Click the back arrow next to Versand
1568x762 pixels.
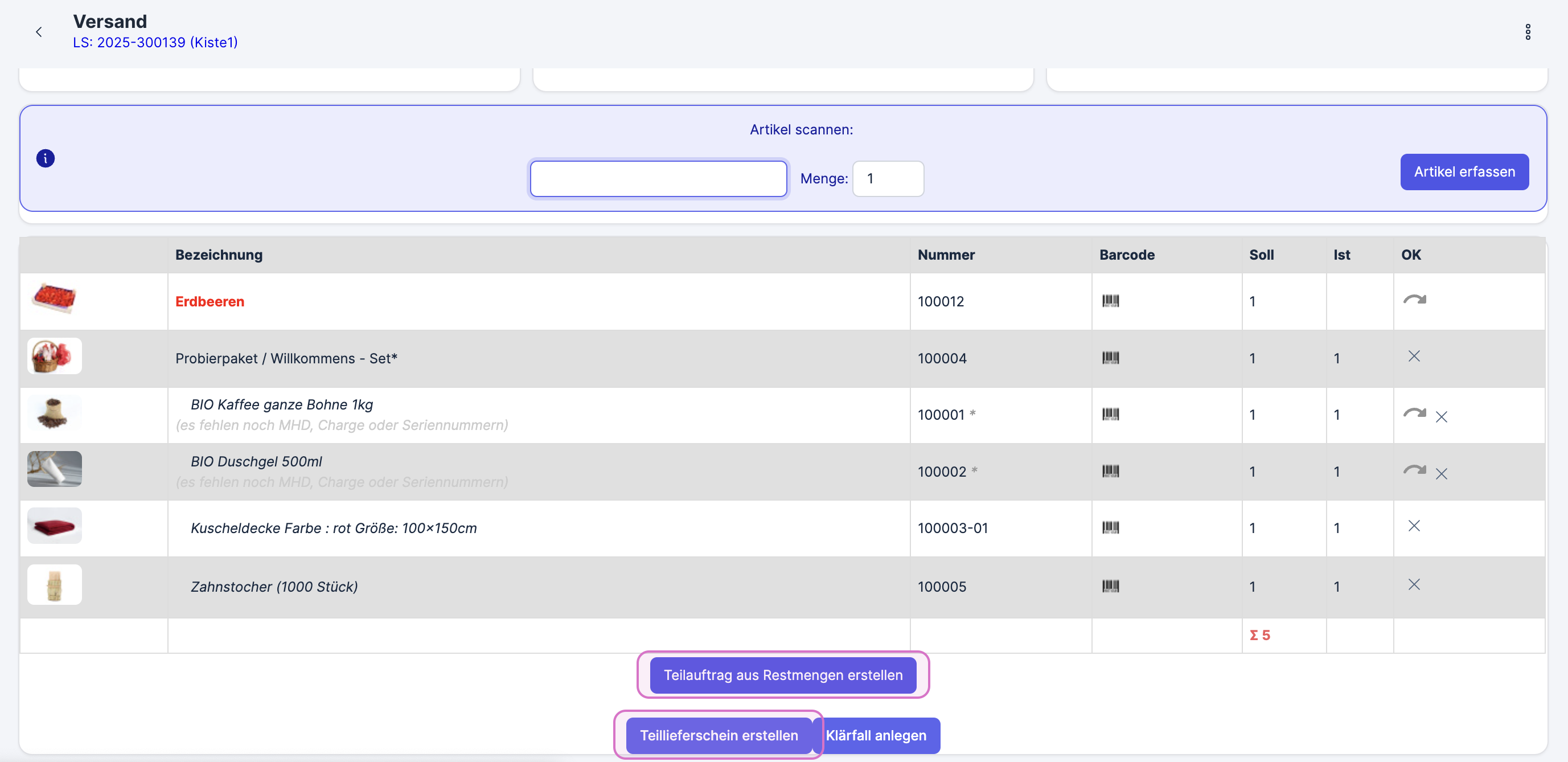(x=39, y=32)
